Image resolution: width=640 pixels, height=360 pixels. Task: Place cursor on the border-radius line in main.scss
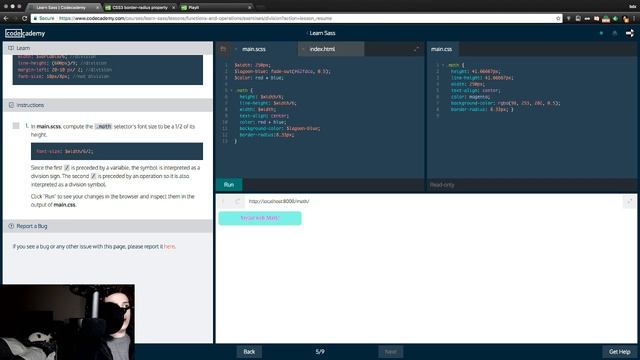click(x=267, y=135)
